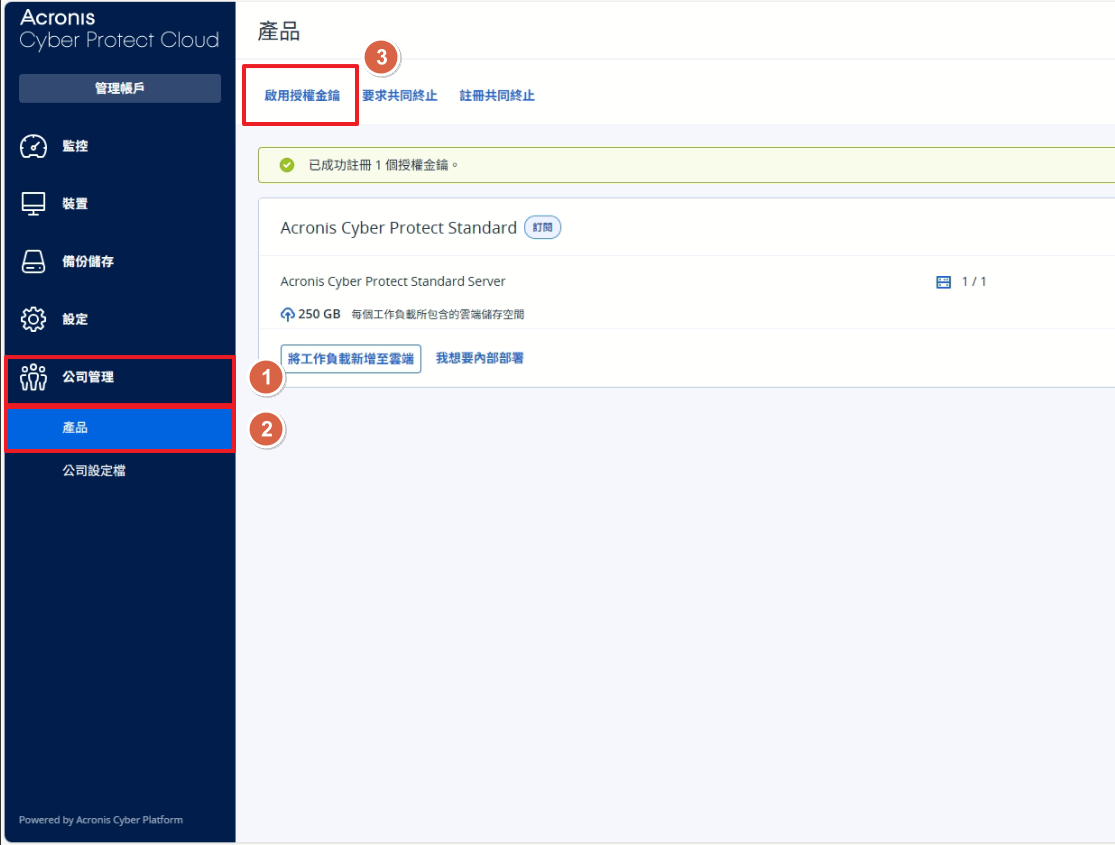Click the 產品 page heading
Viewport: 1115px width, 845px height.
pos(279,31)
